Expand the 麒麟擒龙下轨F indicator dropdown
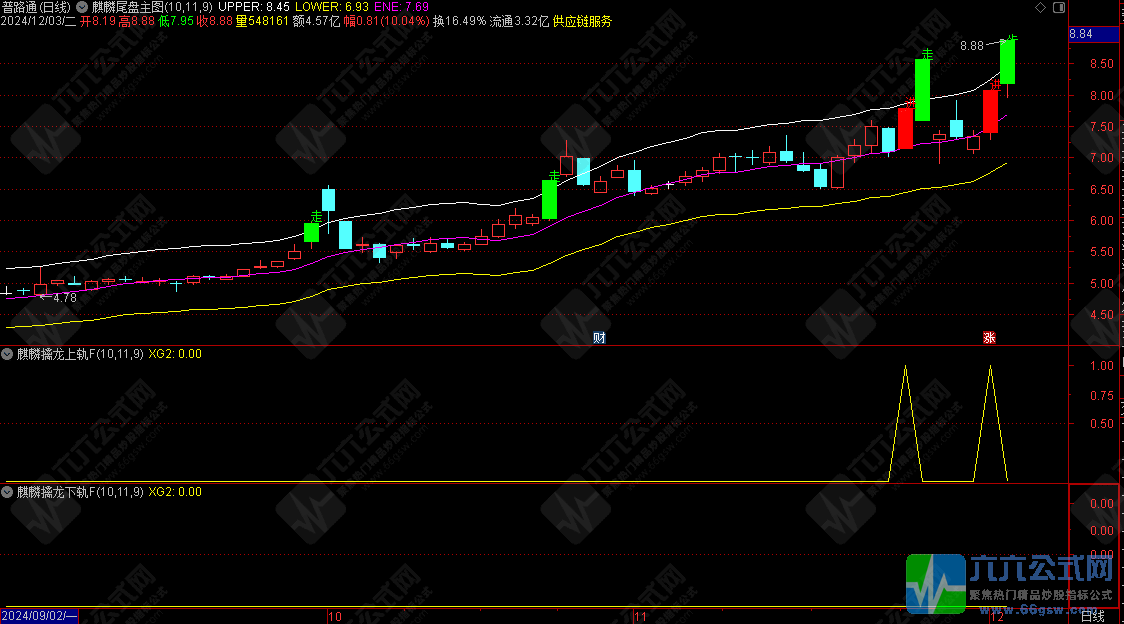 (x=8, y=492)
